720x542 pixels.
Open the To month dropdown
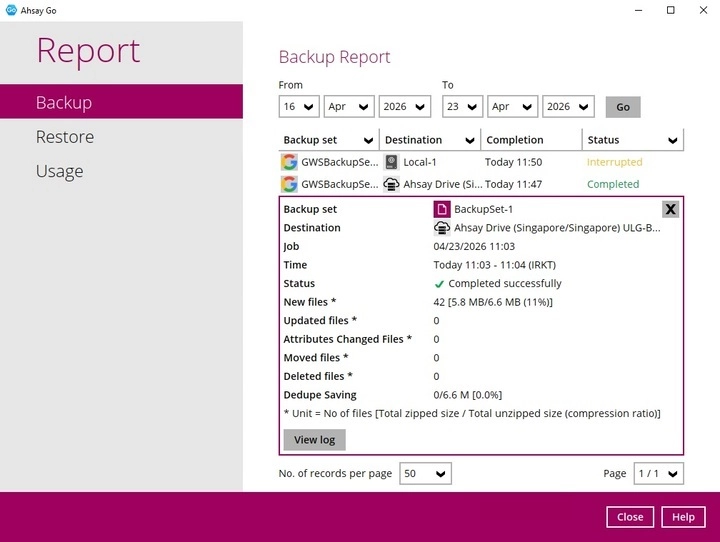point(512,107)
